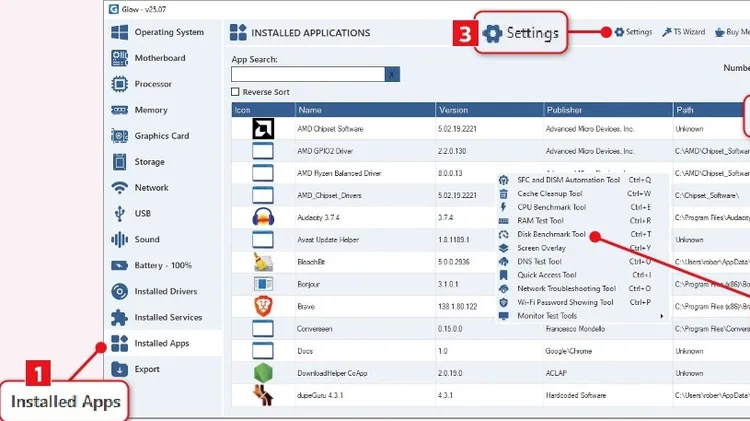This screenshot has width=750, height=421.
Task: Select the Motherboard sidebar icon
Action: pos(119,58)
